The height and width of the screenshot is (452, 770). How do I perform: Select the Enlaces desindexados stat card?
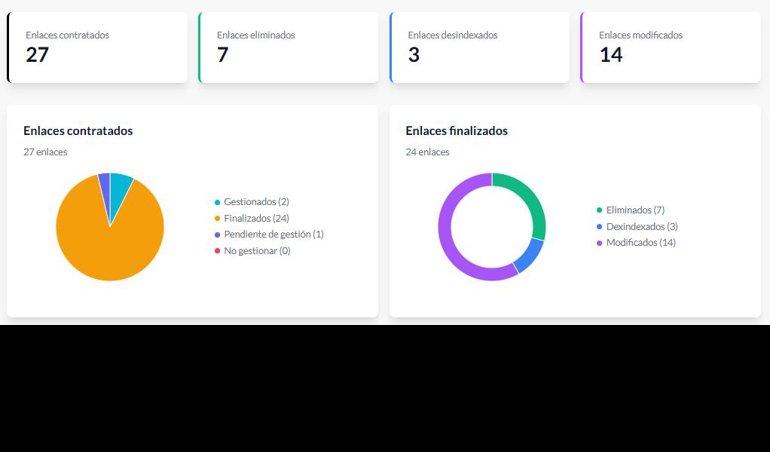(479, 47)
